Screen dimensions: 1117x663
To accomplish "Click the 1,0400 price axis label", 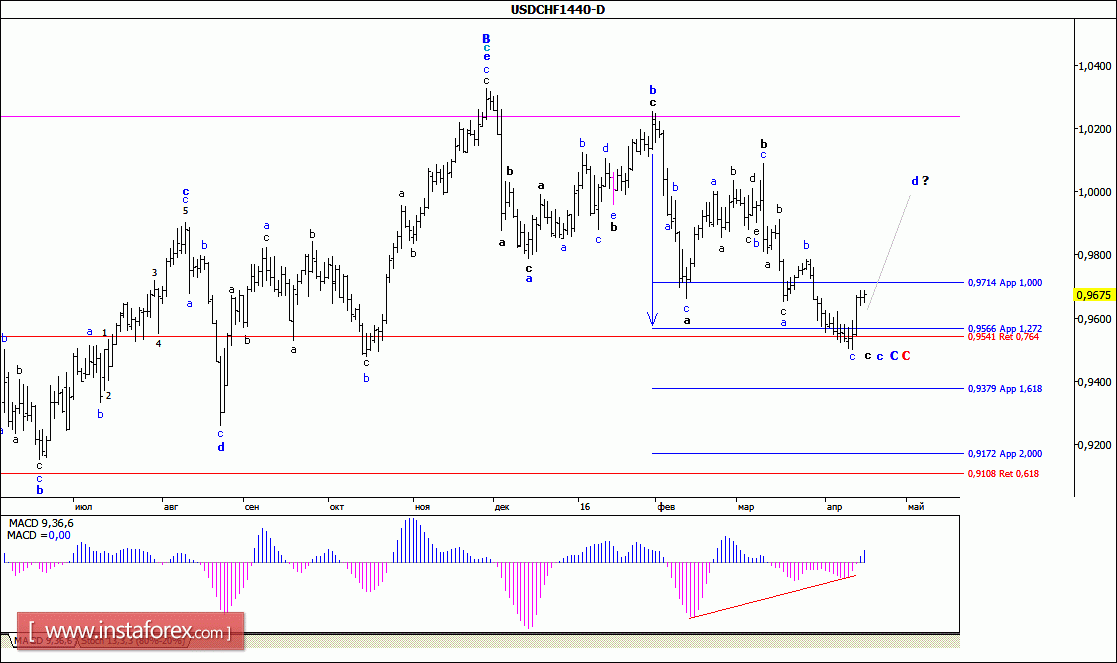I will point(1093,66).
